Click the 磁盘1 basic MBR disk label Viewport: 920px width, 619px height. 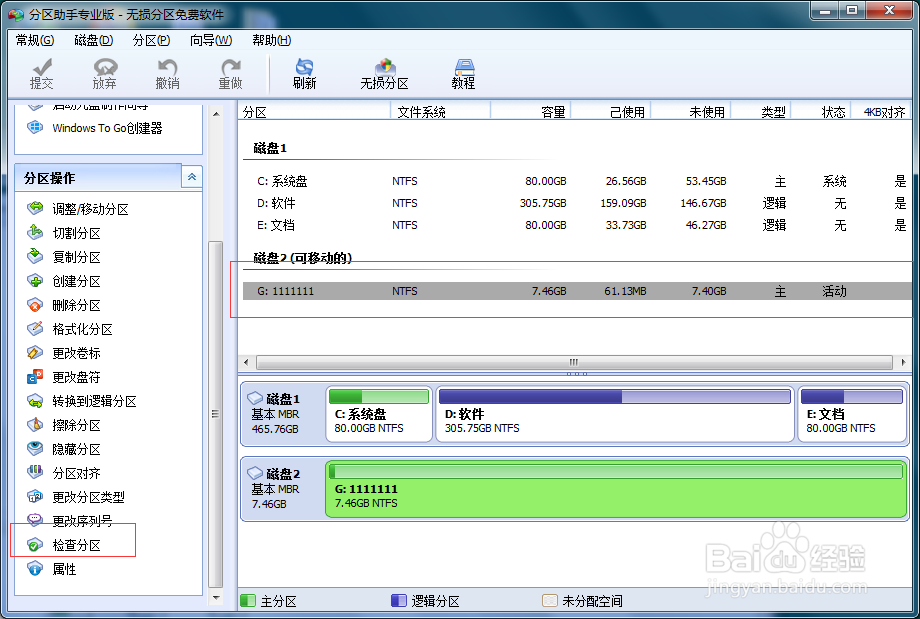(283, 414)
